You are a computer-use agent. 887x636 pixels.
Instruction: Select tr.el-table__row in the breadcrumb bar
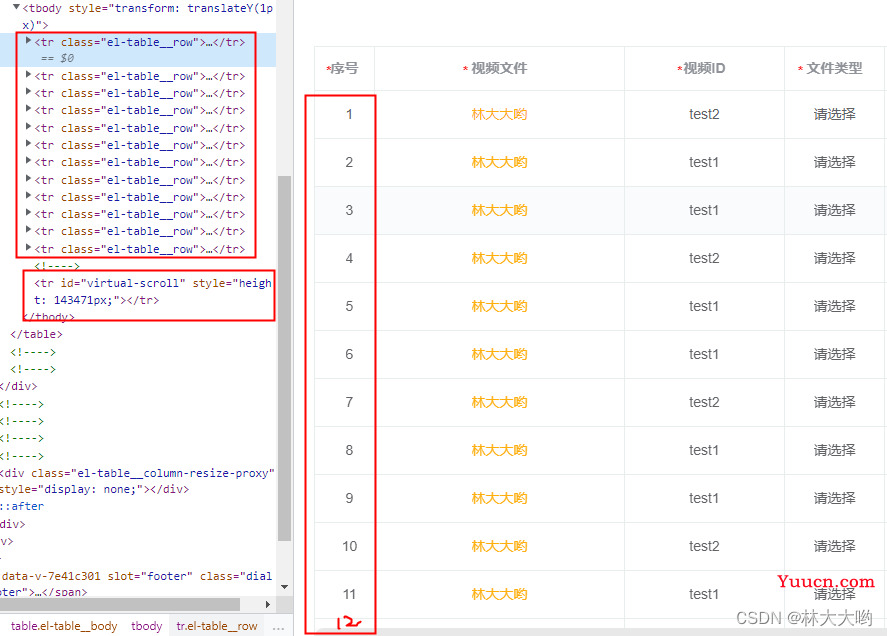tap(217, 626)
